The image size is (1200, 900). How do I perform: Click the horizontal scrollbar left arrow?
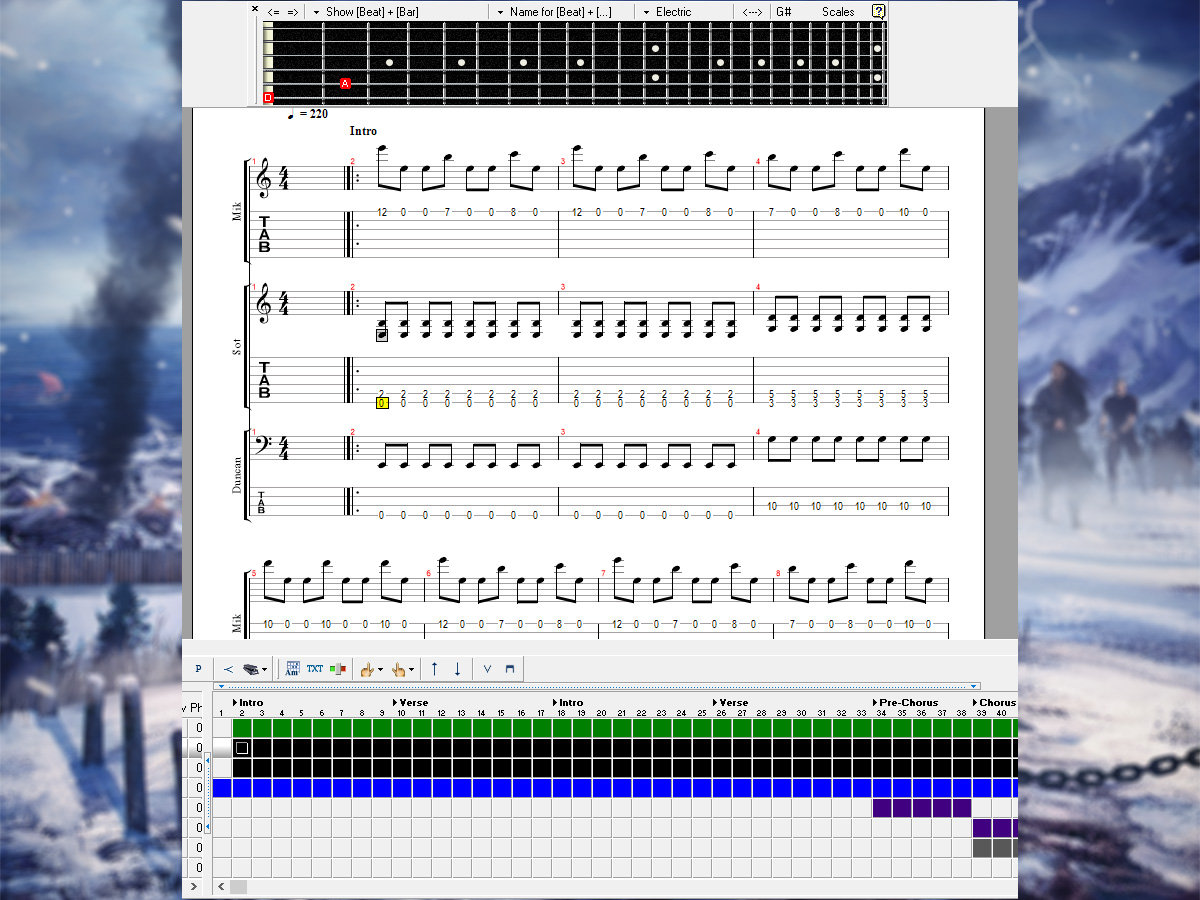pyautogui.click(x=221, y=887)
